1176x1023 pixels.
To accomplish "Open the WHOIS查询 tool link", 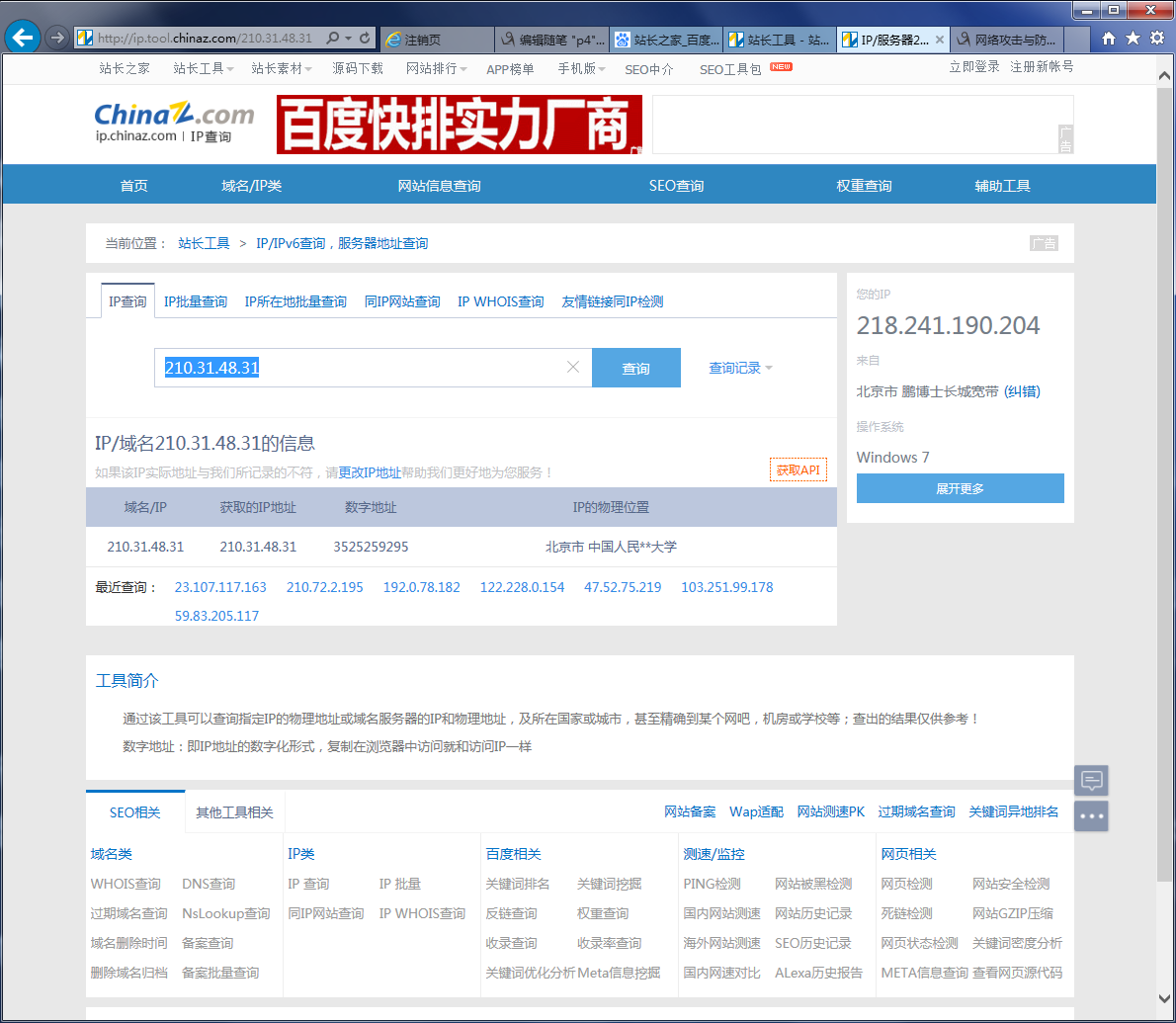I will pos(126,884).
